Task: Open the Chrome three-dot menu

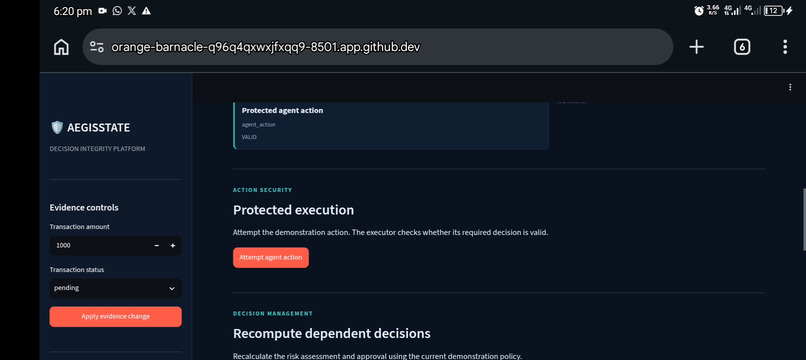Action: 785,47
